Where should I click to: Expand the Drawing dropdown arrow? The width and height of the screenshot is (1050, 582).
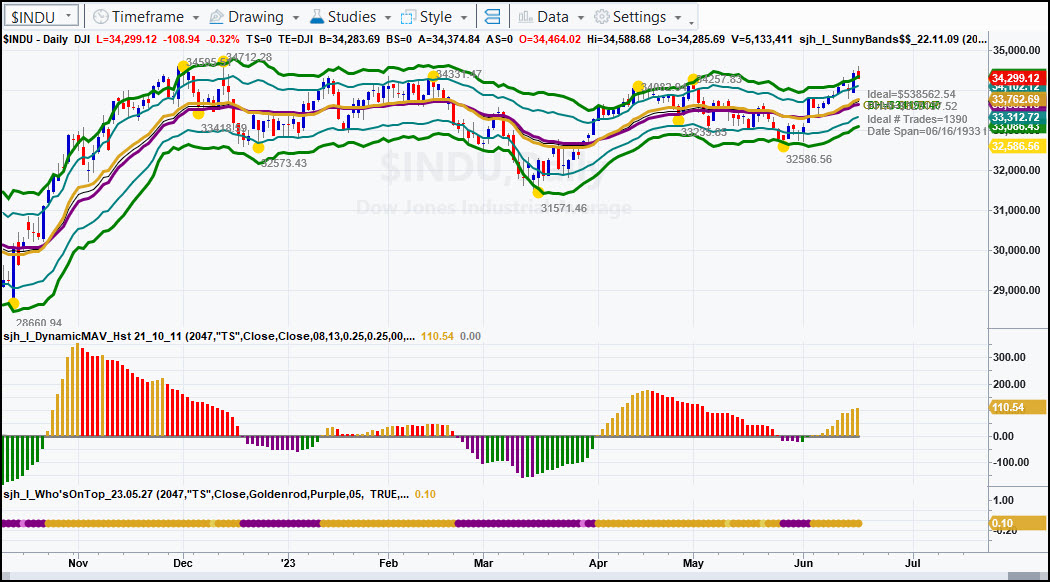[295, 18]
